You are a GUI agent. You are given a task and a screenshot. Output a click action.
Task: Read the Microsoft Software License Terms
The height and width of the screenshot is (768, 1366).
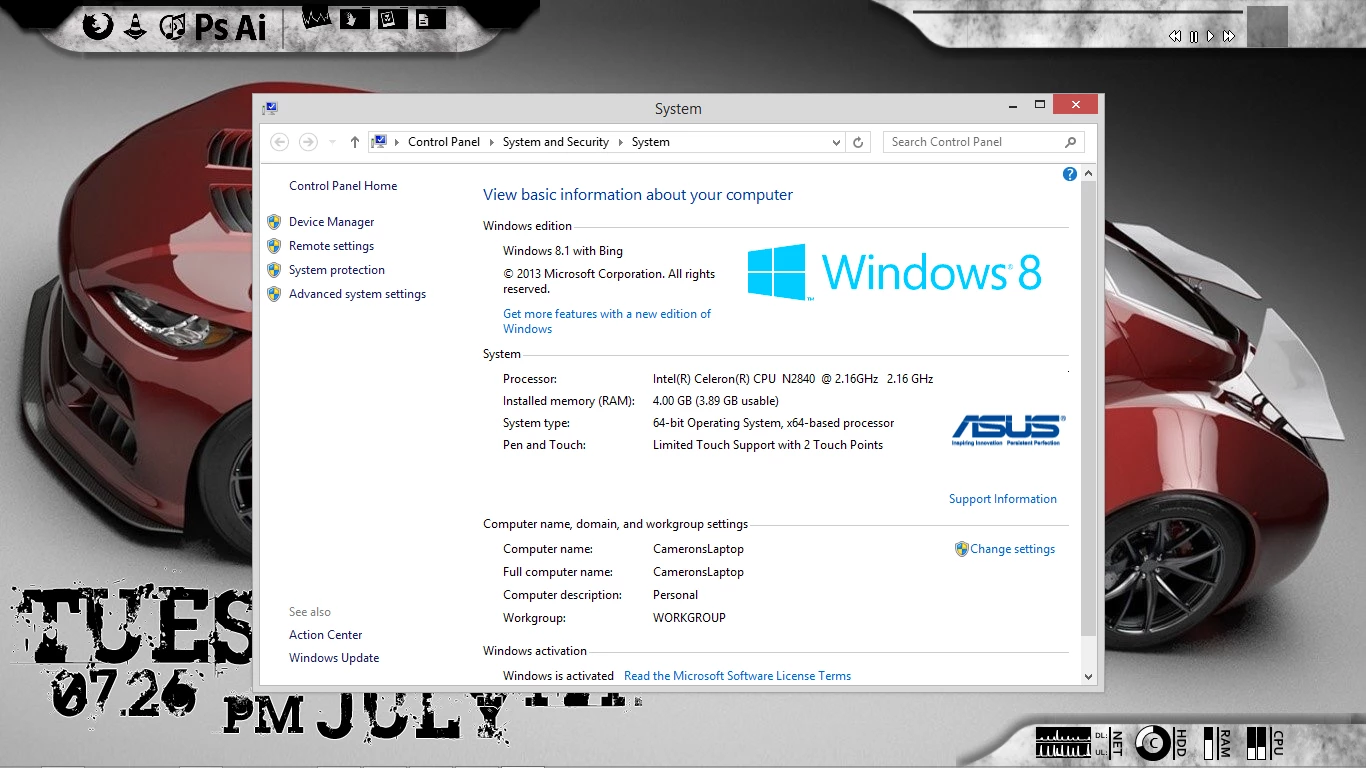(737, 676)
